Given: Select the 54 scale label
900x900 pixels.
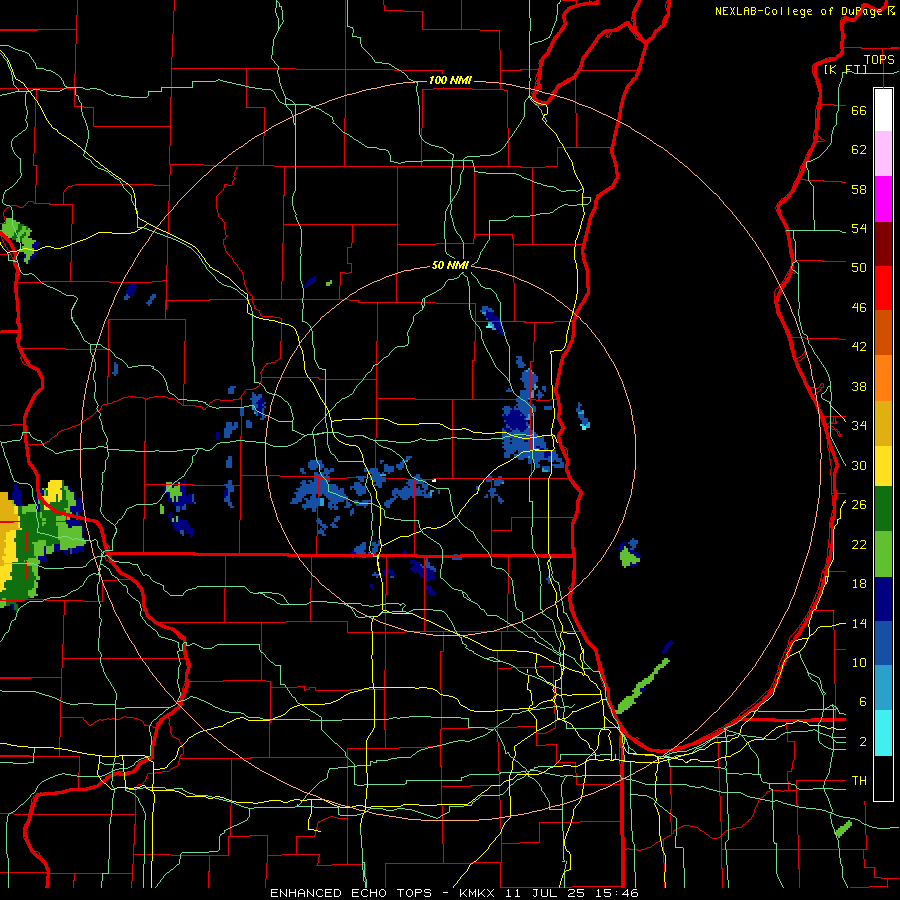Looking at the screenshot, I should (859, 228).
